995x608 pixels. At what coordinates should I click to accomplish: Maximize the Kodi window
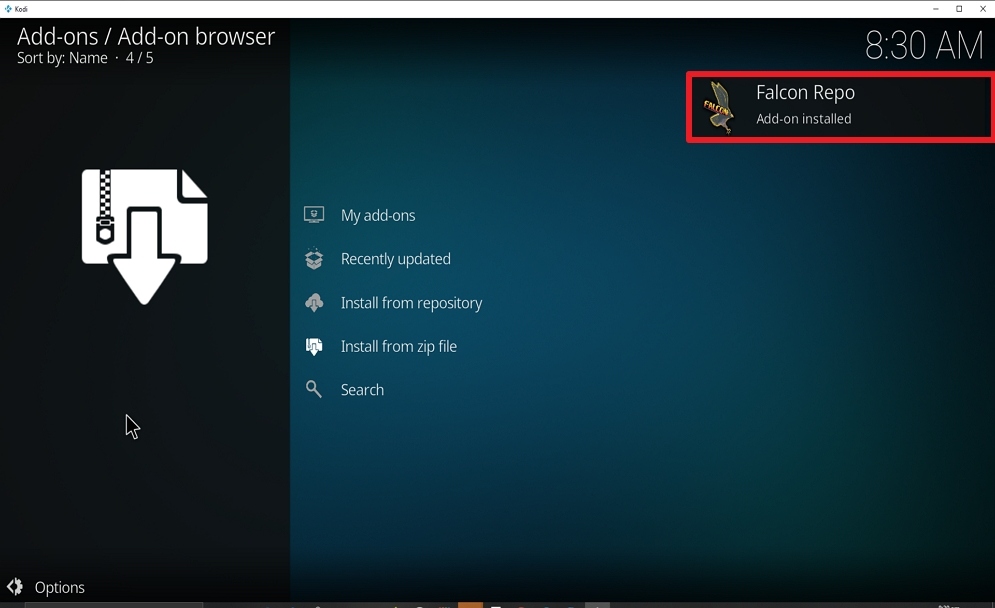(x=959, y=9)
